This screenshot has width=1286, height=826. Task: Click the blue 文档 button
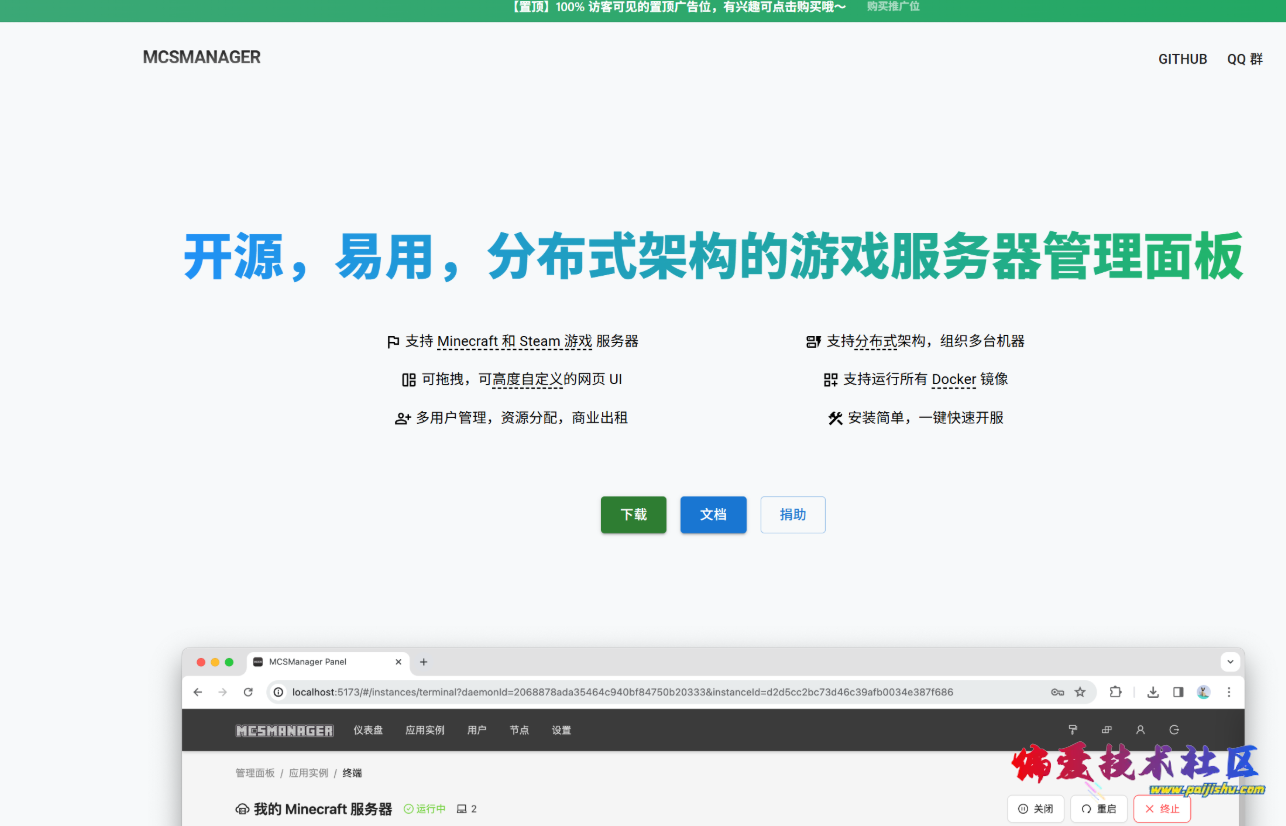(713, 514)
